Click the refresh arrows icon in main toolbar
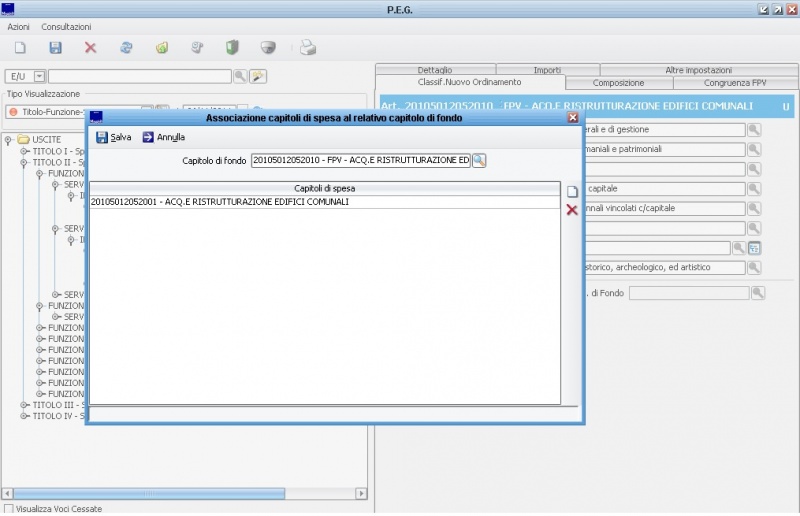Screen dimensions: 800x516 pos(126,48)
